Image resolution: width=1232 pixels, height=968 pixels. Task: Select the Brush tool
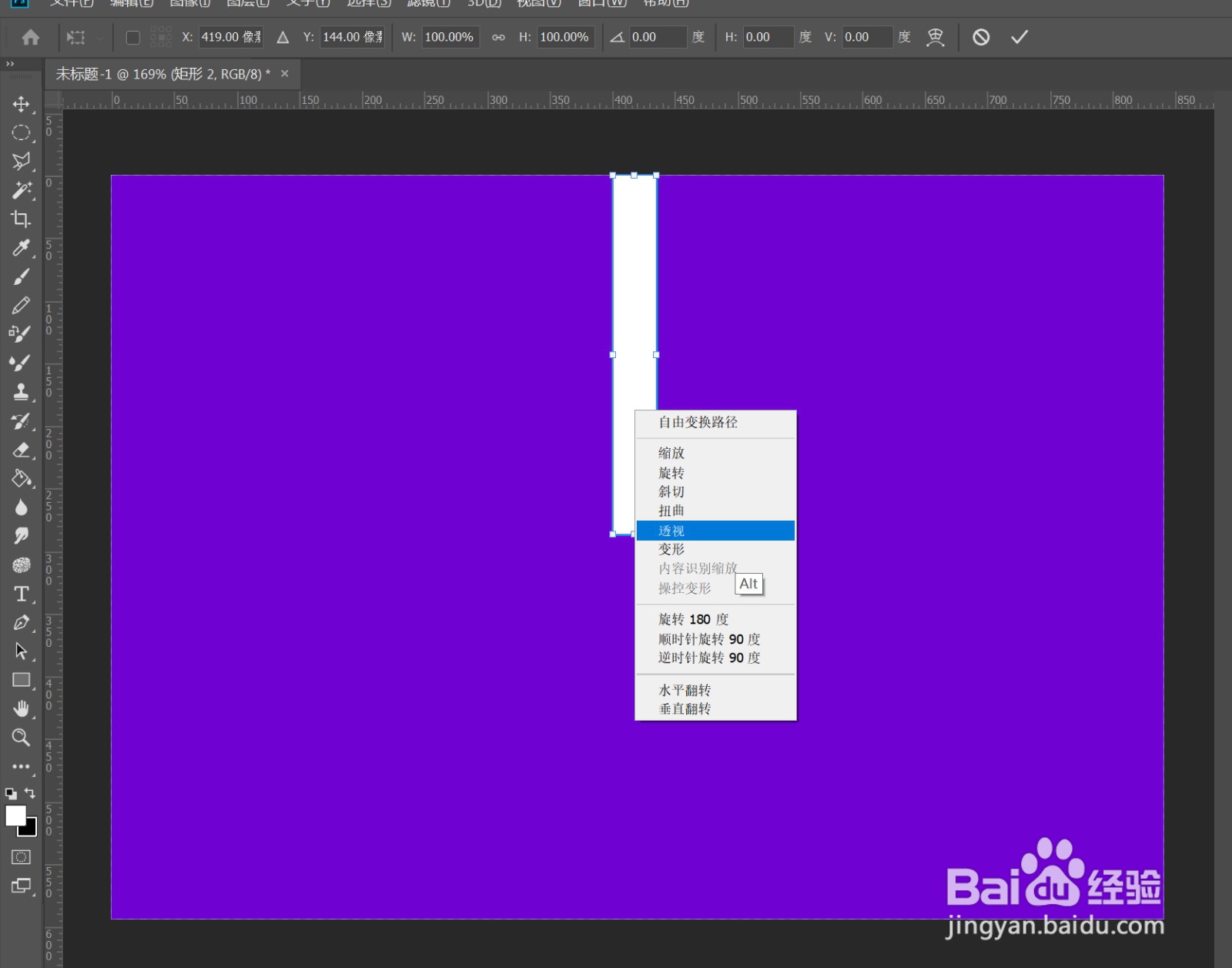tap(21, 276)
